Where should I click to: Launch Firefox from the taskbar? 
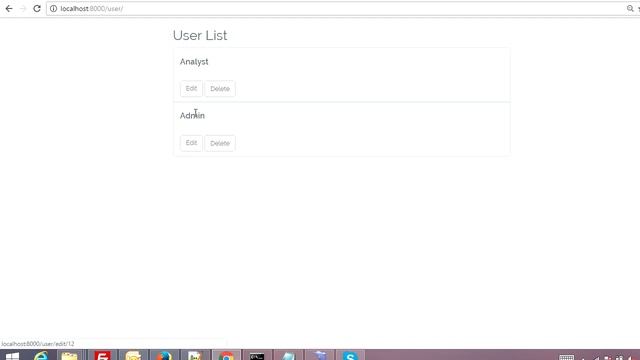pyautogui.click(x=164, y=356)
